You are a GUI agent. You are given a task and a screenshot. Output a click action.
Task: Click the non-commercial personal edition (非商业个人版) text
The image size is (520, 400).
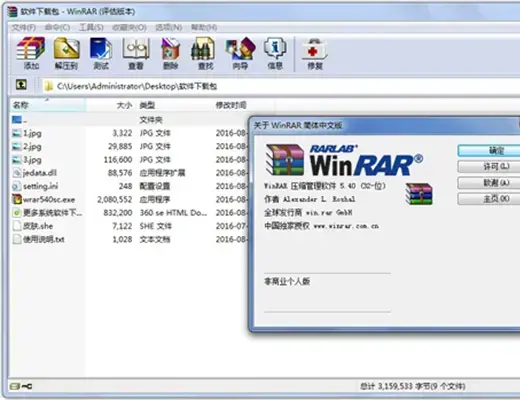tap(287, 281)
